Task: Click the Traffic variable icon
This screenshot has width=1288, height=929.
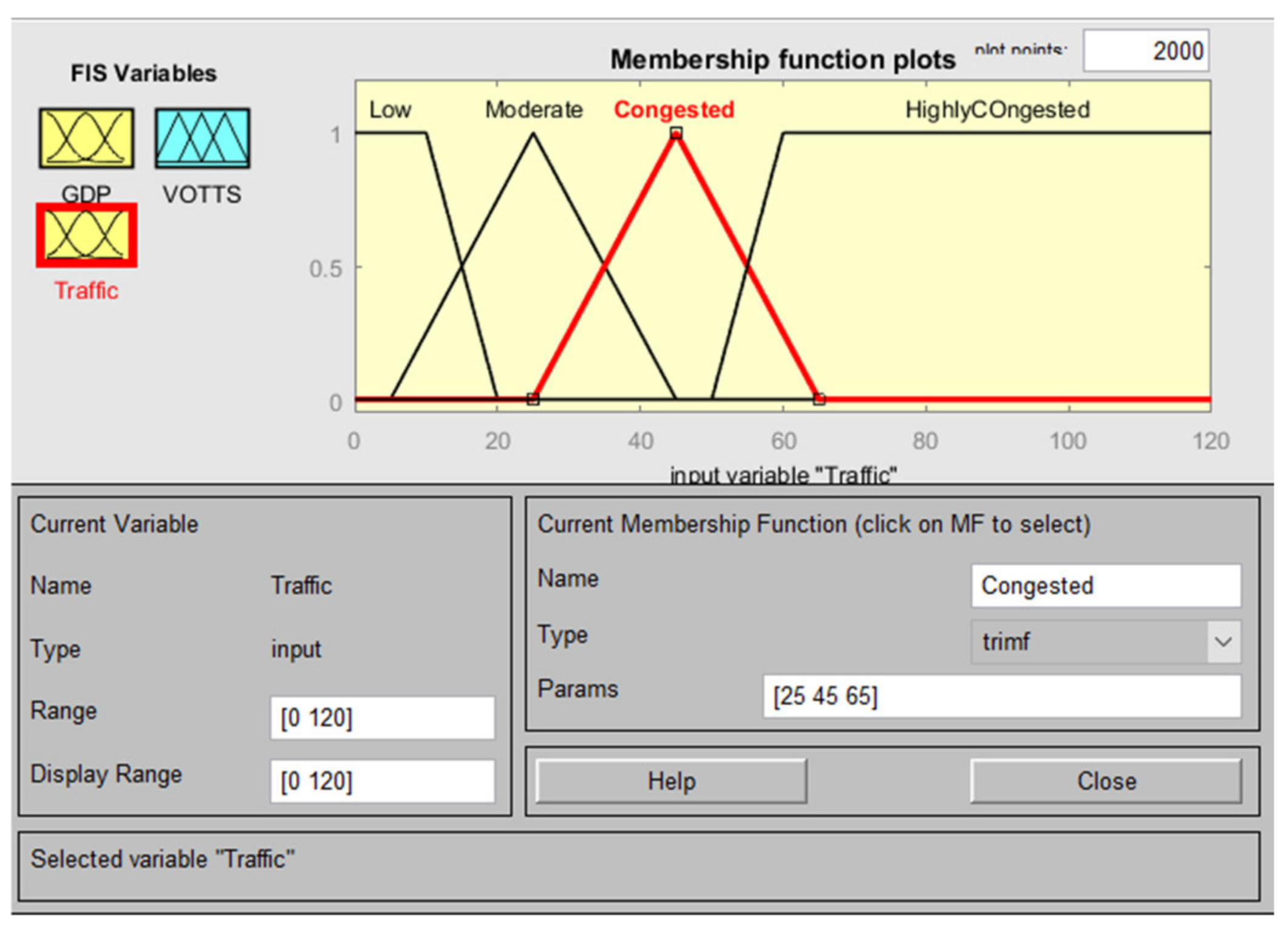Action: click(86, 236)
